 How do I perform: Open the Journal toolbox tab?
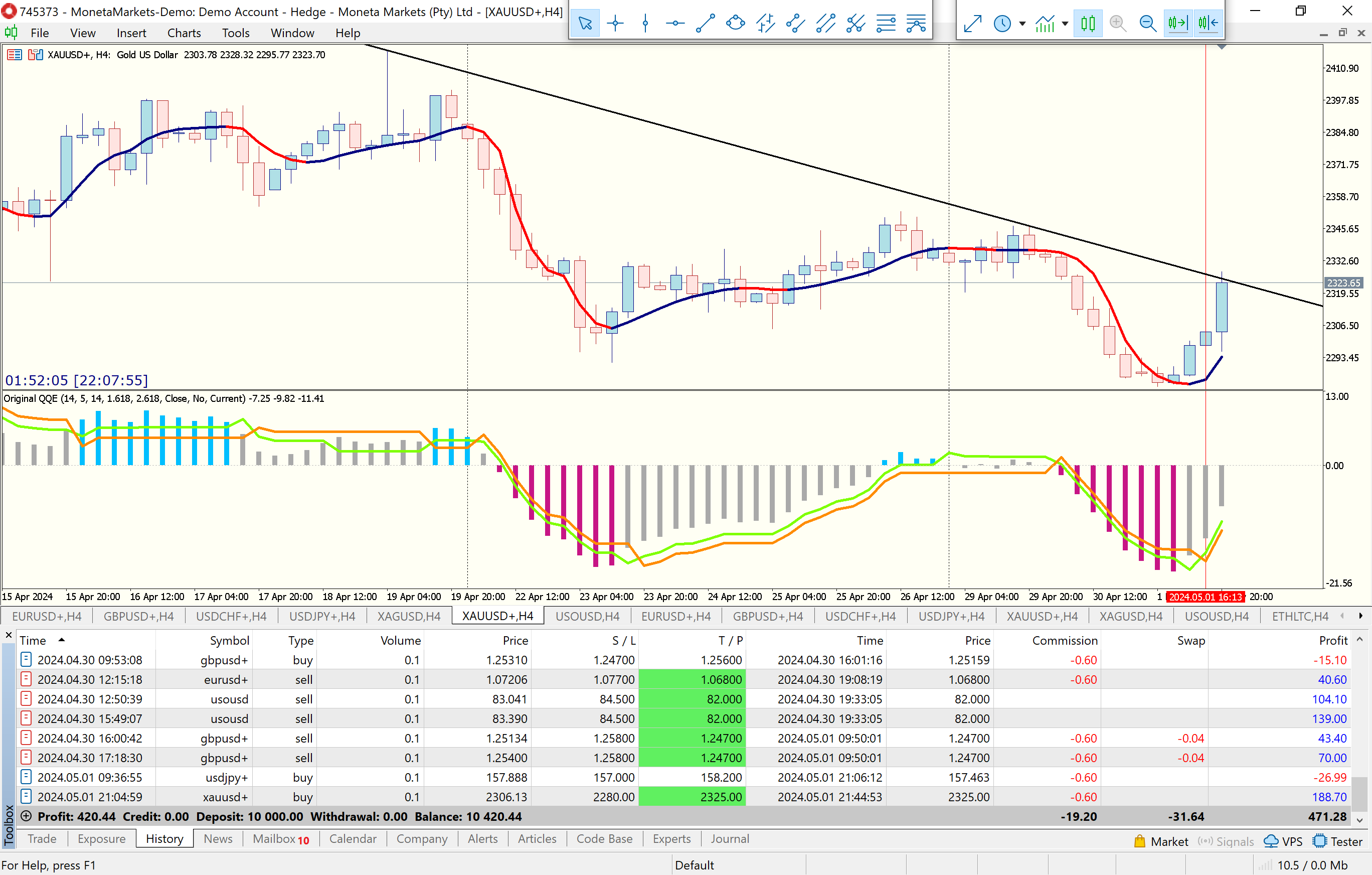tap(729, 838)
